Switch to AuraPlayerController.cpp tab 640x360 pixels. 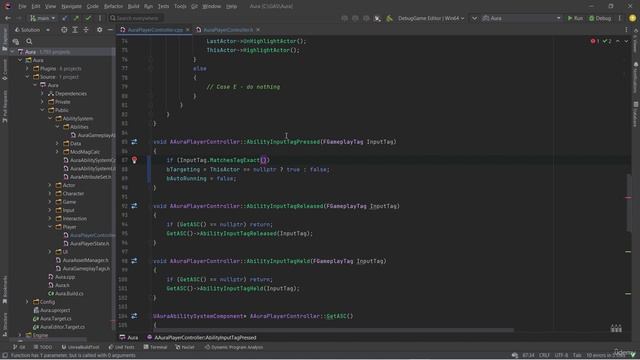[156, 30]
